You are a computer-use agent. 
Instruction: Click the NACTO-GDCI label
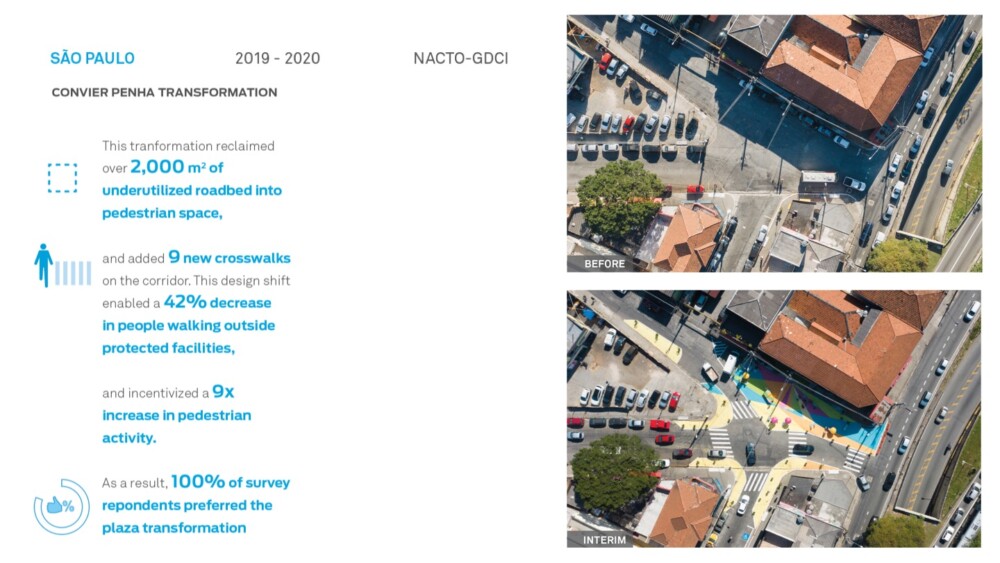pos(460,58)
